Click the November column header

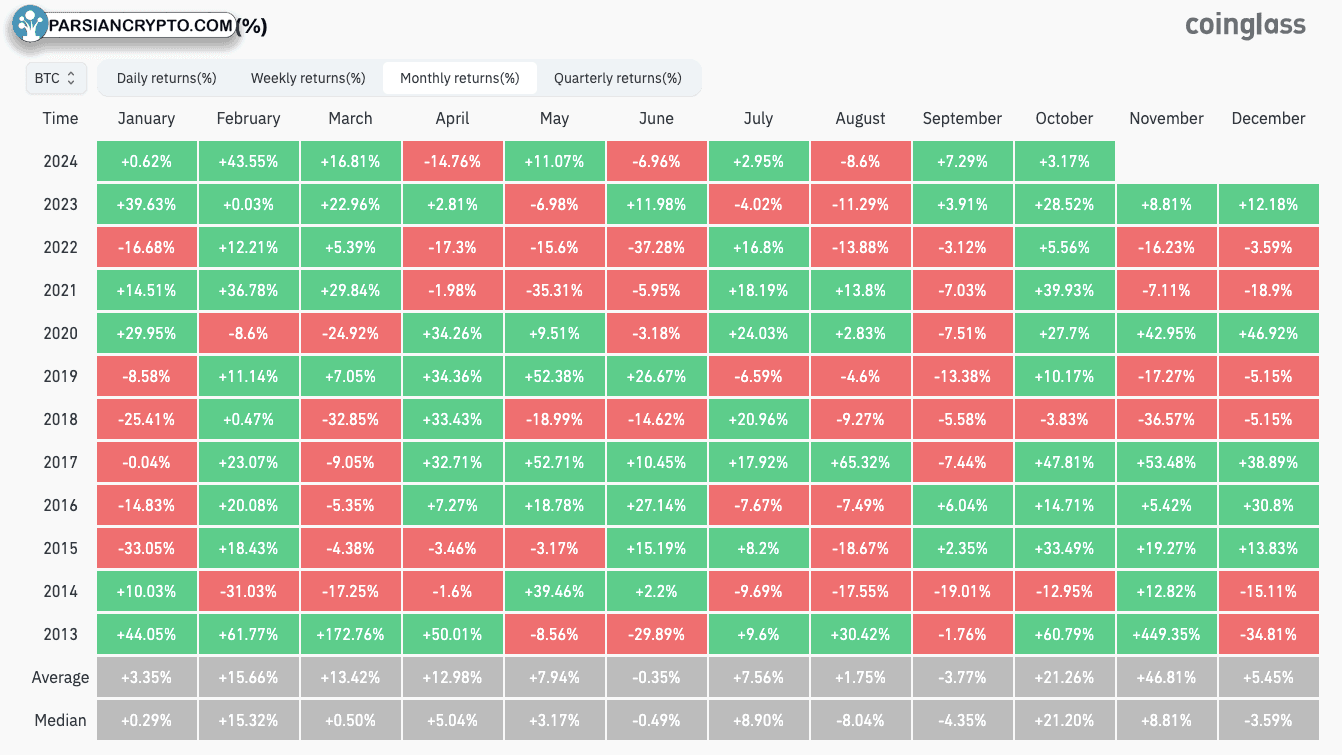[1166, 118]
